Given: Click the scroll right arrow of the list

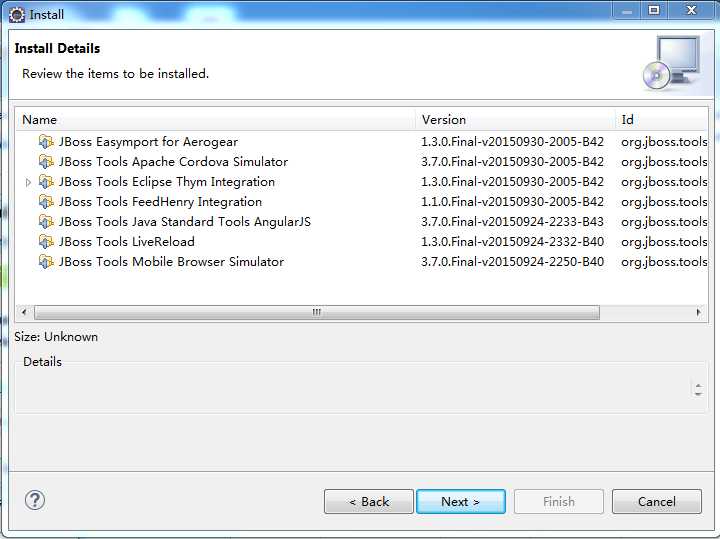Looking at the screenshot, I should (698, 312).
